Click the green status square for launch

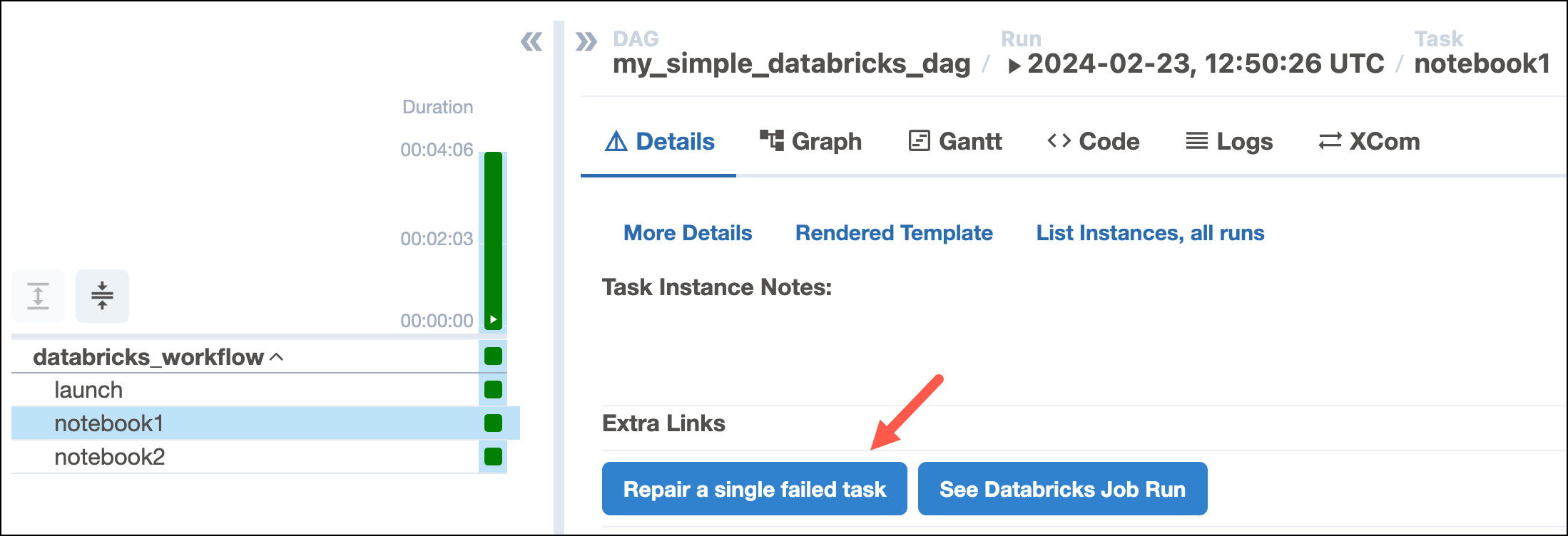pyautogui.click(x=492, y=389)
